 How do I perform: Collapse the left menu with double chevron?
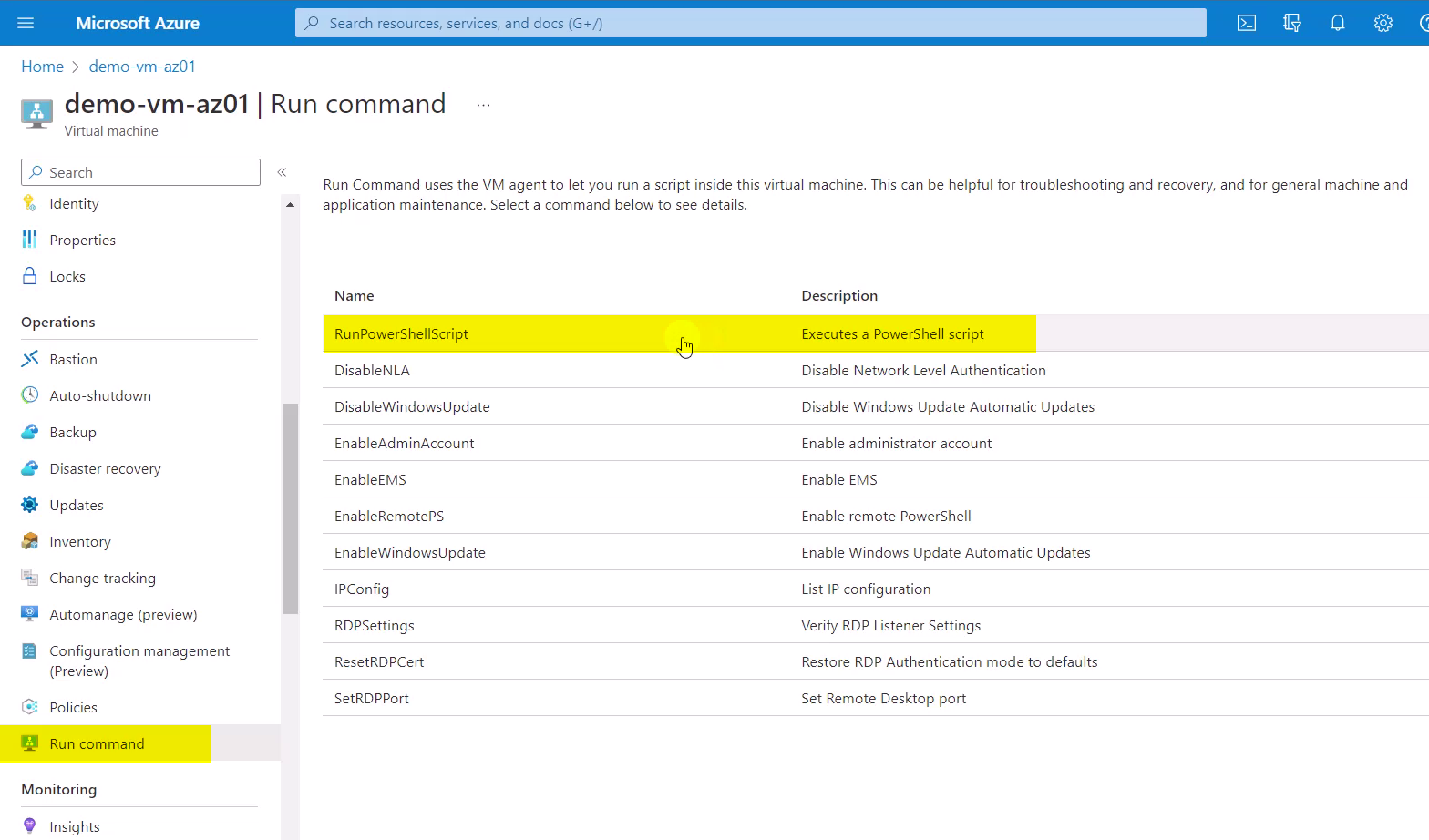coord(282,172)
